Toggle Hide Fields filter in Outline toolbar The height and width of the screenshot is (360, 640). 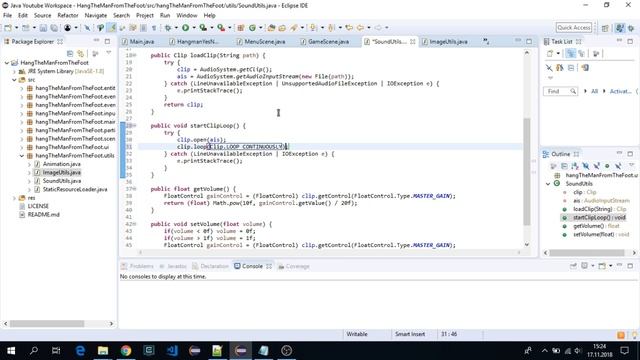coord(586,166)
